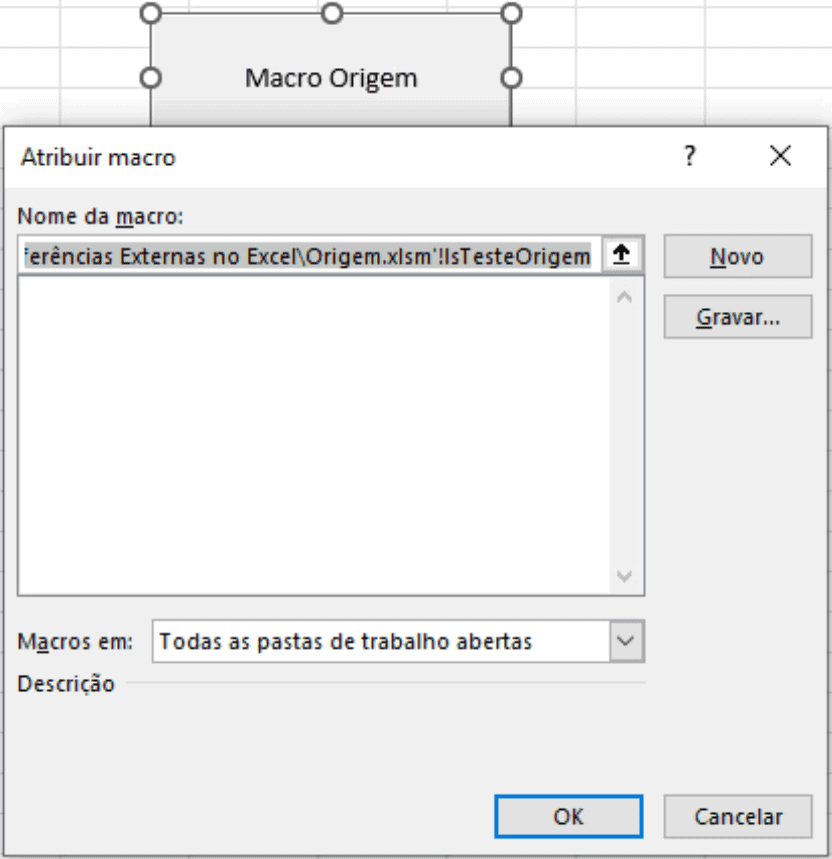Select the Macro Origem button shape
Screen dimensions: 832x859
(331, 77)
